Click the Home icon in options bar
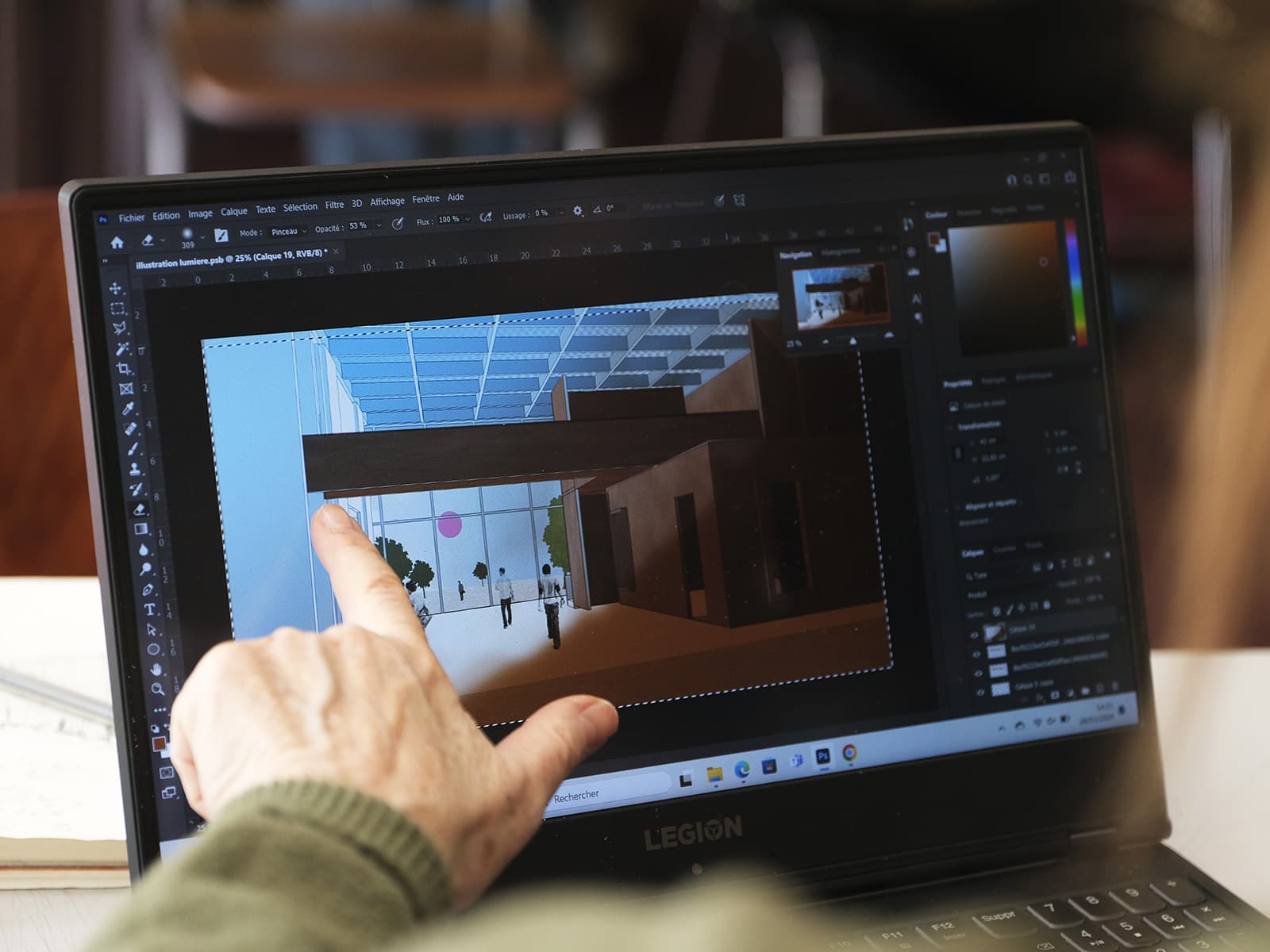This screenshot has height=952, width=1270. [117, 242]
